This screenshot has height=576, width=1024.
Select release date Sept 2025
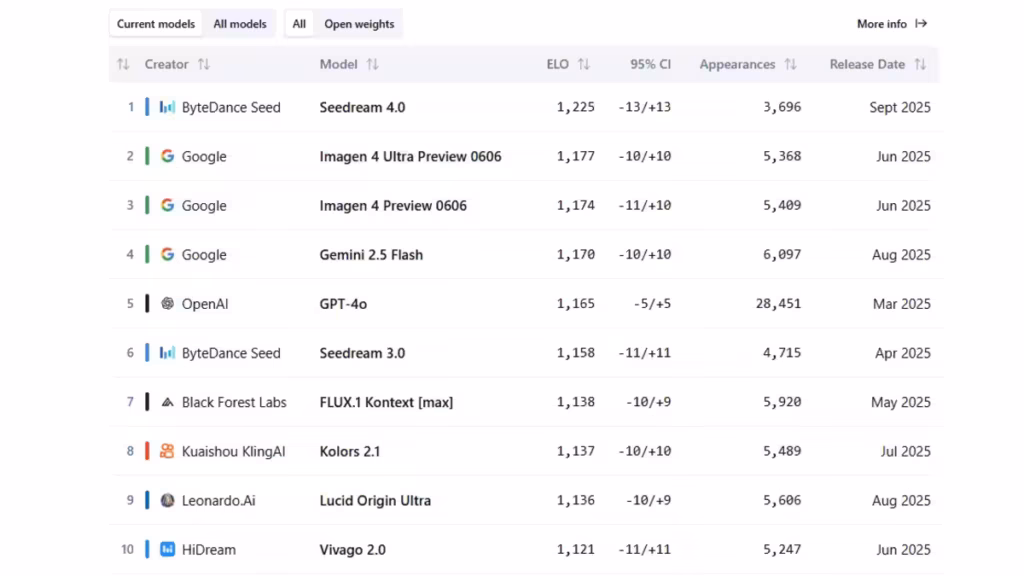click(900, 107)
